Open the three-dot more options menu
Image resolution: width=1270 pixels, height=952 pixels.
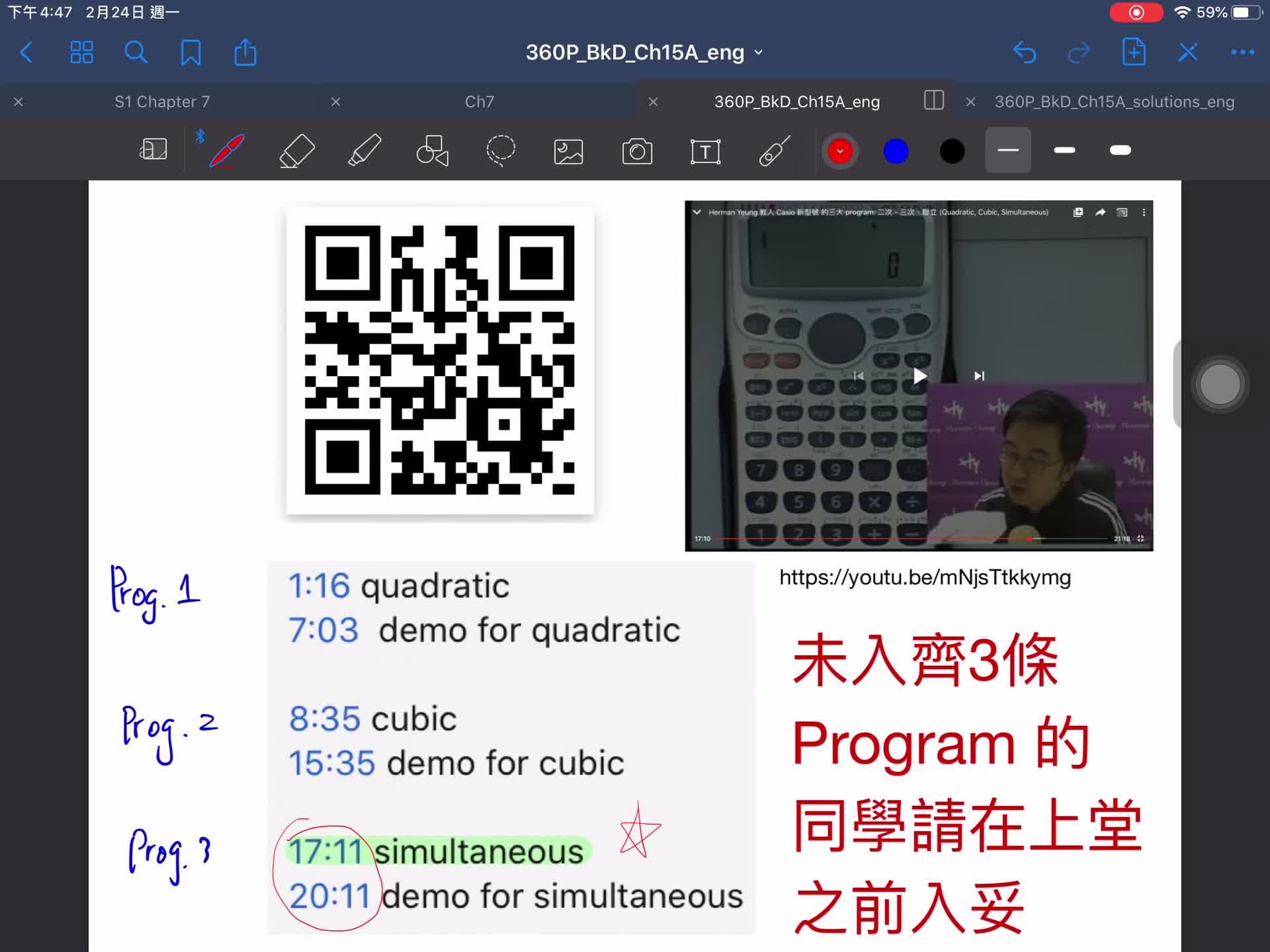coord(1242,52)
